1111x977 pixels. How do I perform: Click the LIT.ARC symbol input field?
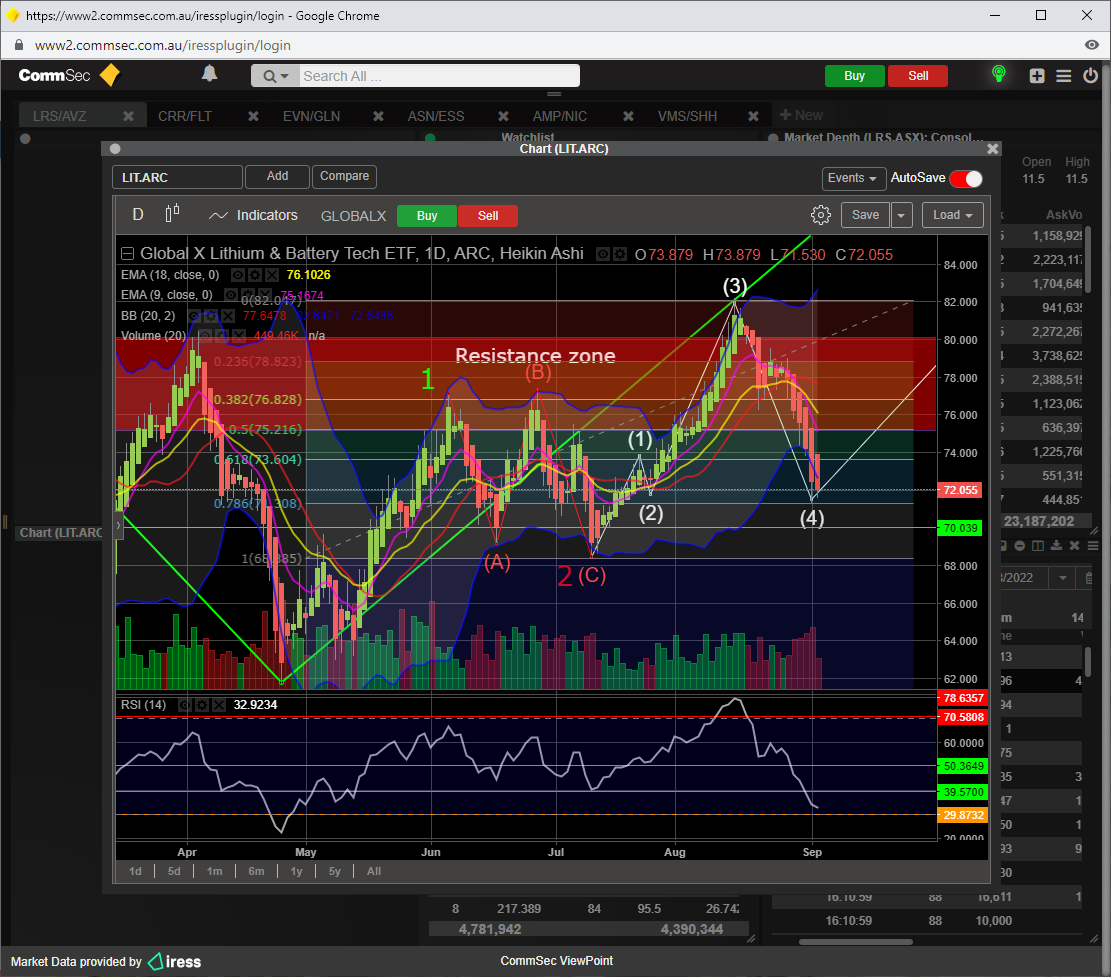pos(177,177)
